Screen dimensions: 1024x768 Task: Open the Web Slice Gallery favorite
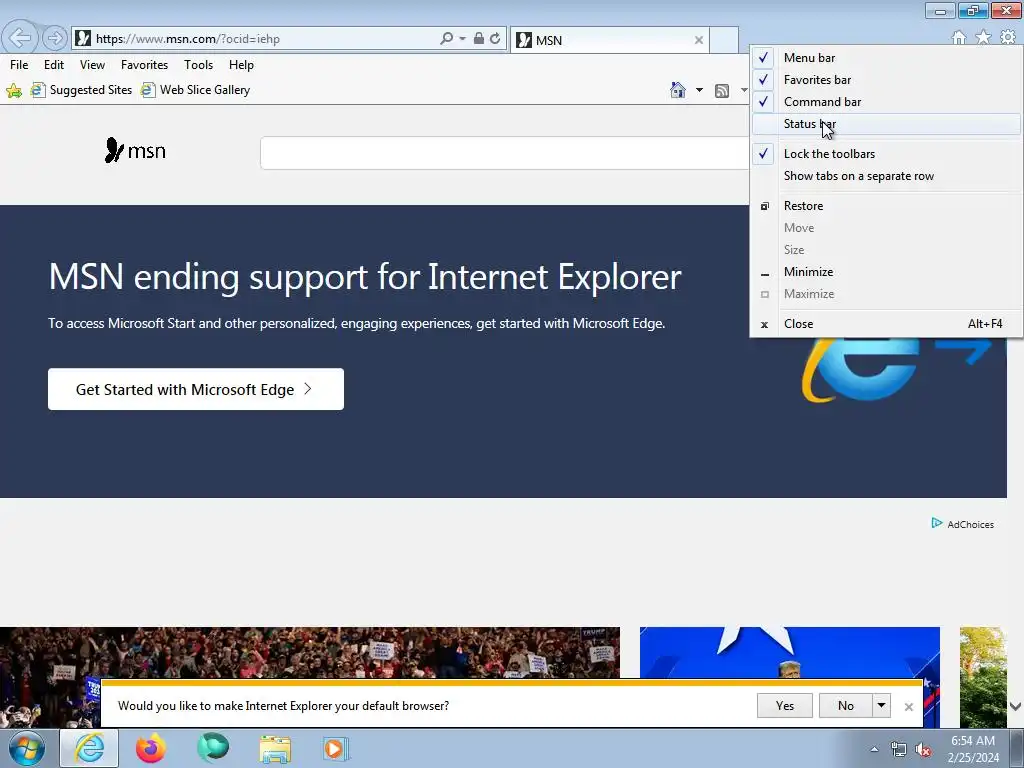[x=195, y=90]
